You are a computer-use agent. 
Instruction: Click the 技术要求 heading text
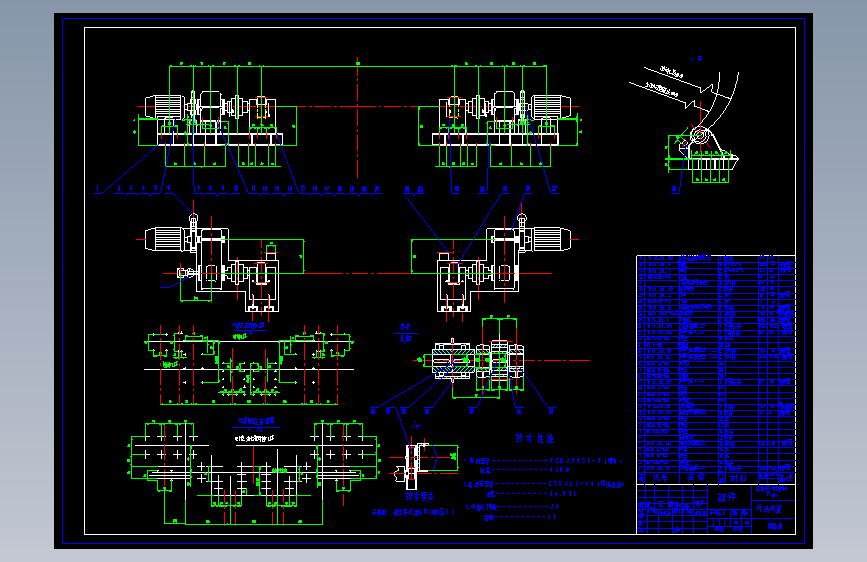(420, 497)
